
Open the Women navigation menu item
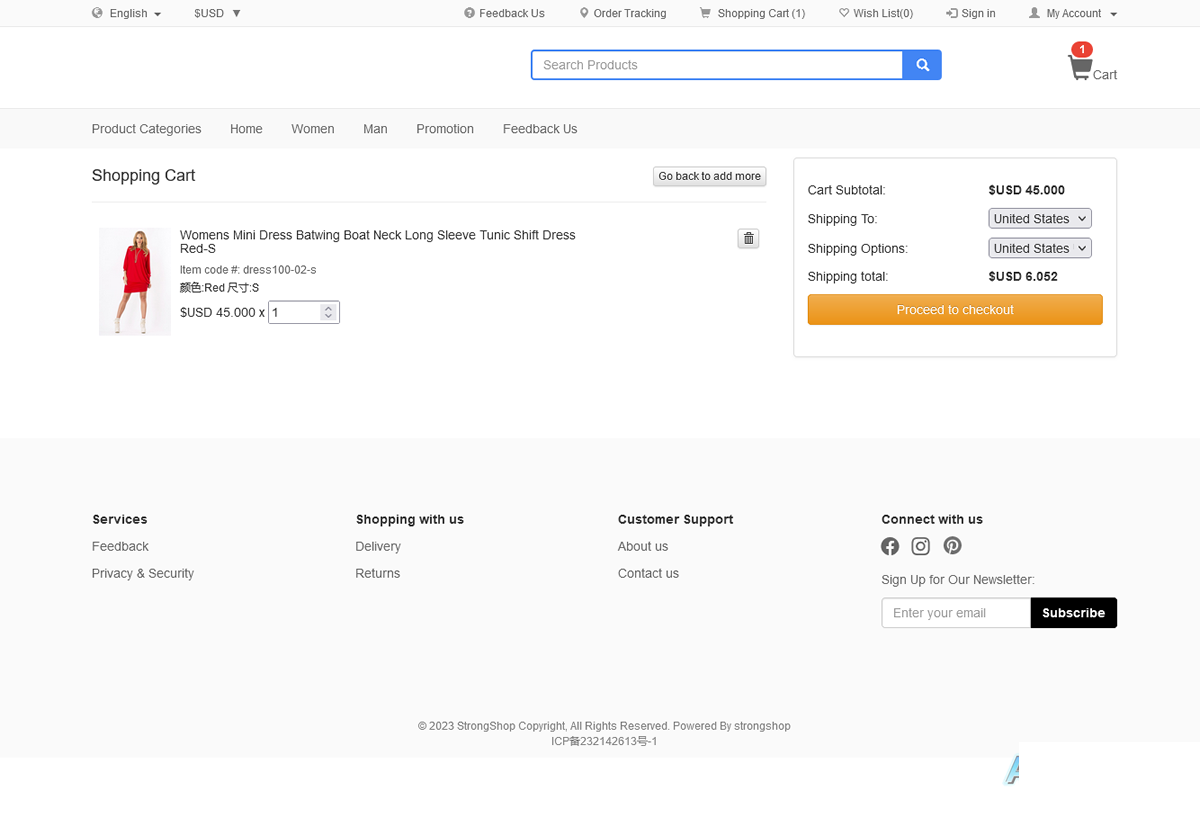point(313,129)
